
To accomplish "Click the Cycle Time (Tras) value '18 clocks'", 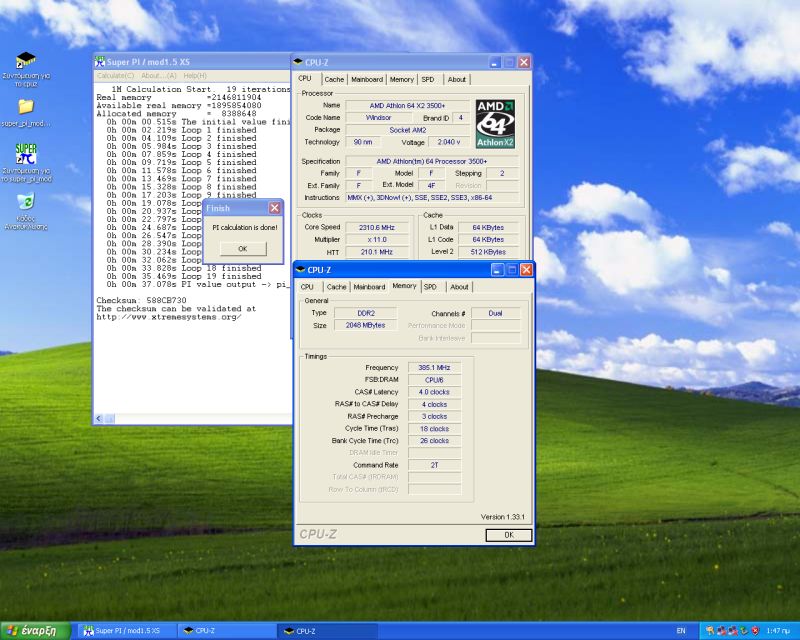I will [x=434, y=429].
